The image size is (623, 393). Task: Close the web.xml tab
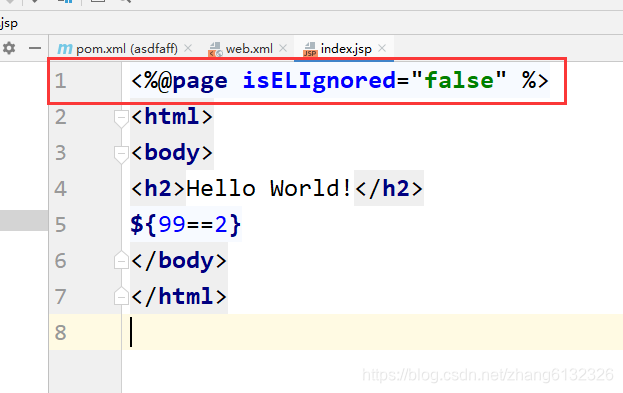(x=283, y=48)
